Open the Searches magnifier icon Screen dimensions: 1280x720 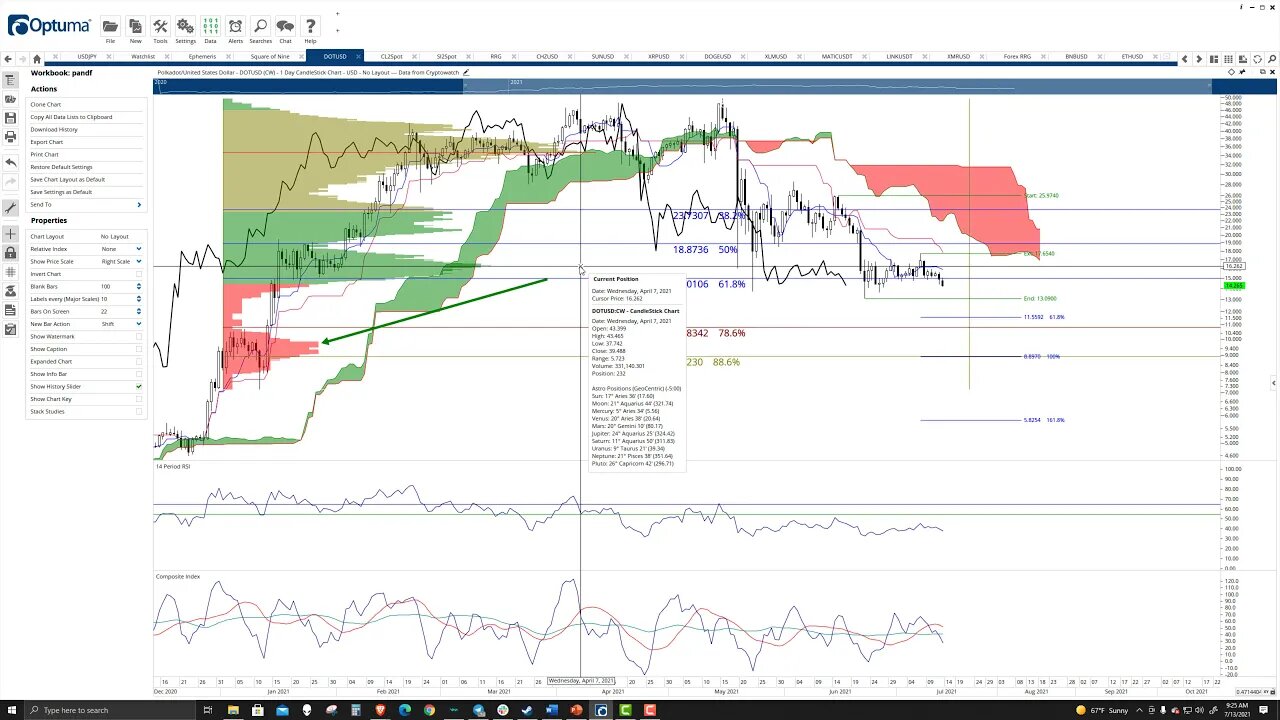pos(260,28)
